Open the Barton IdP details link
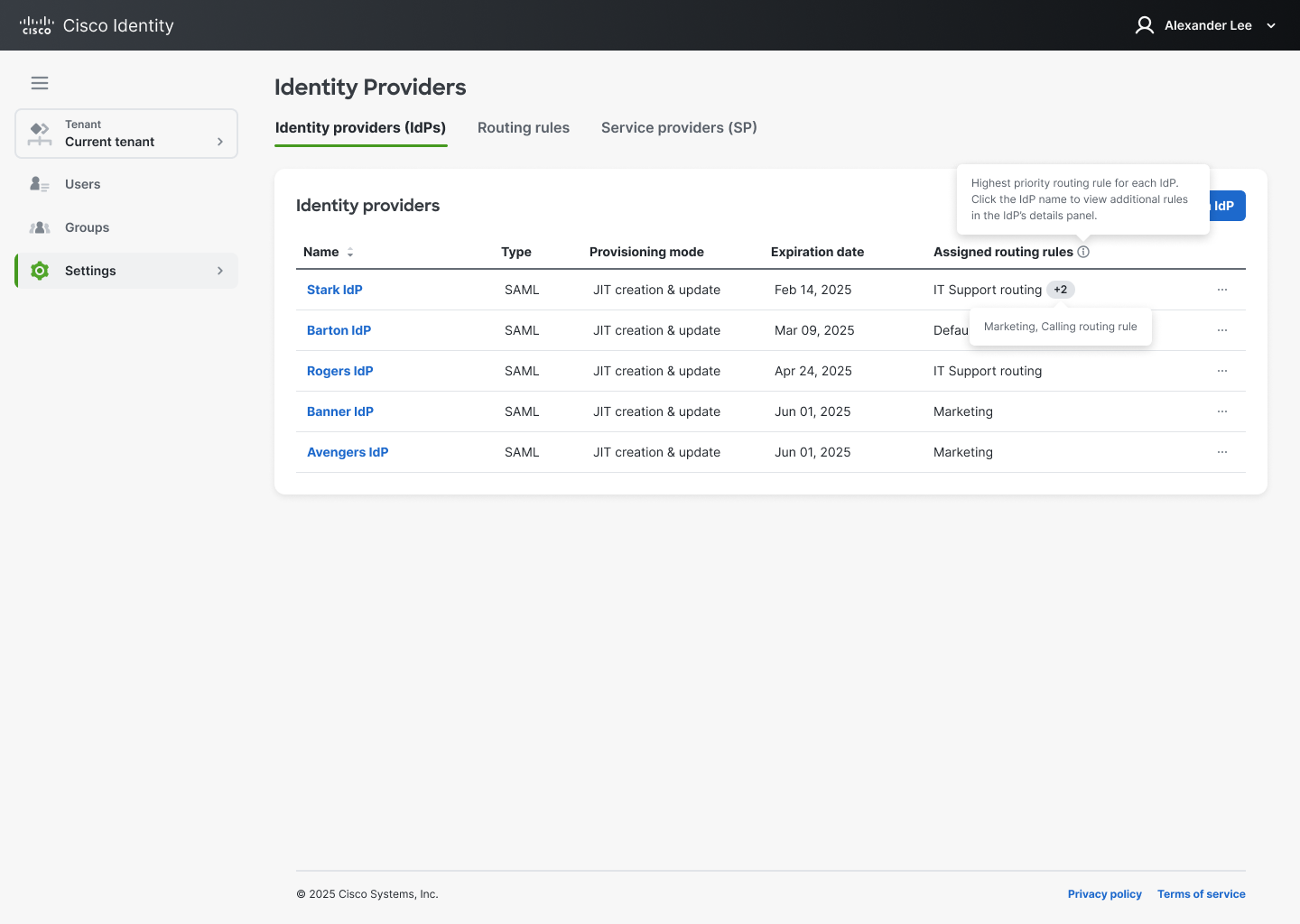Screen dimensions: 1300x924 339,330
